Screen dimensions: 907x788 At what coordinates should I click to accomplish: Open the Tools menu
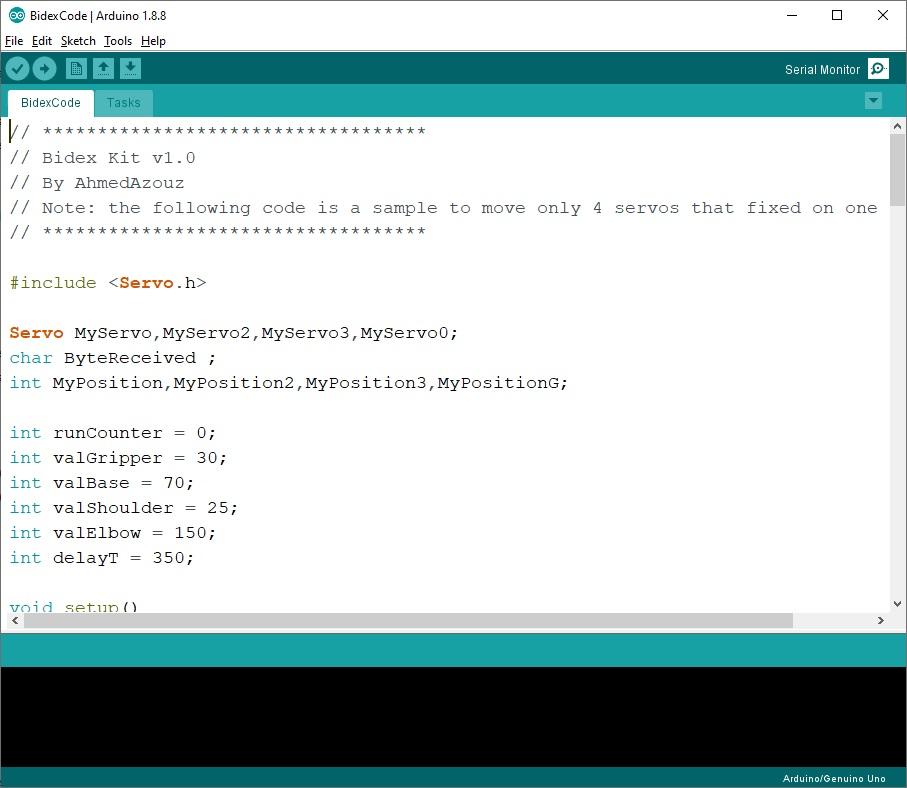117,41
